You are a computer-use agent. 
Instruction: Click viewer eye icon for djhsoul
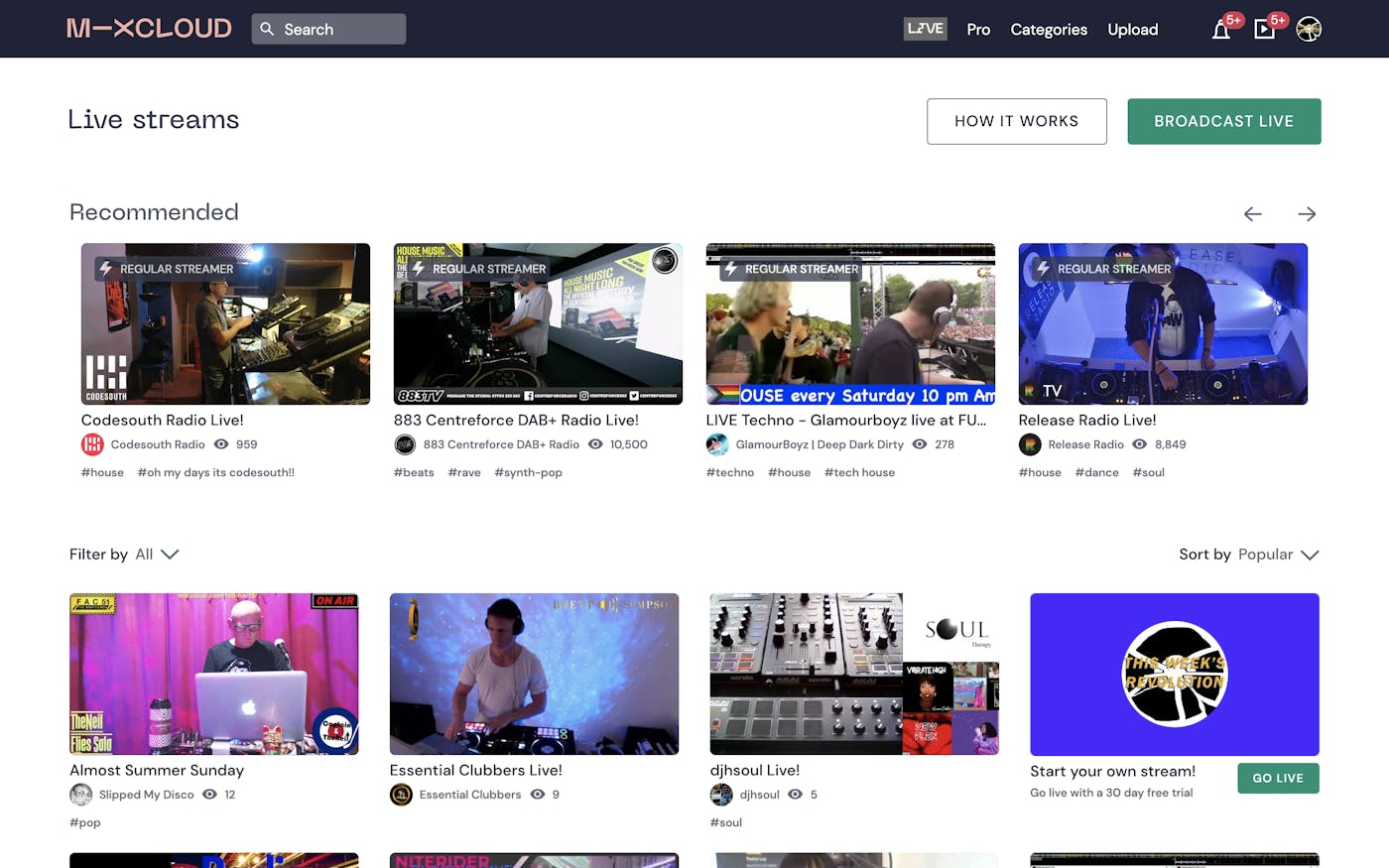coord(795,795)
